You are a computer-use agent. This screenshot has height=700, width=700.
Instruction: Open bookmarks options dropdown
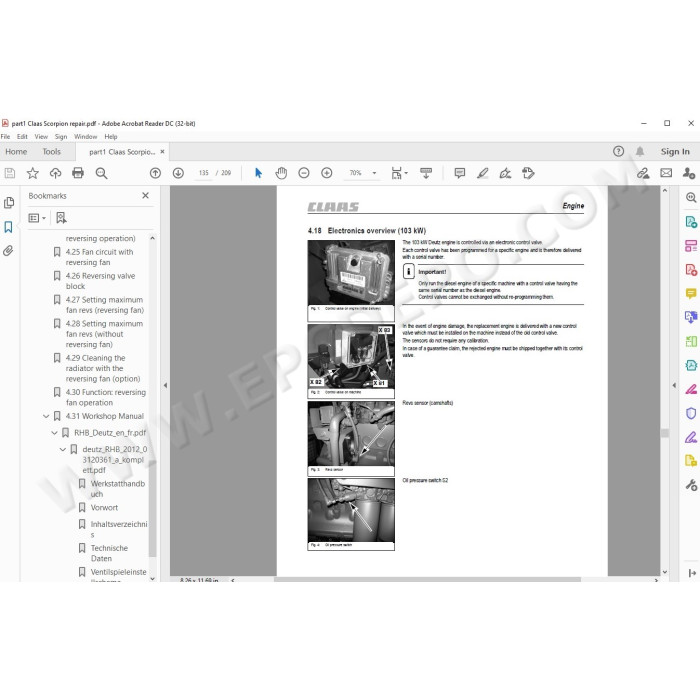pyautogui.click(x=37, y=218)
